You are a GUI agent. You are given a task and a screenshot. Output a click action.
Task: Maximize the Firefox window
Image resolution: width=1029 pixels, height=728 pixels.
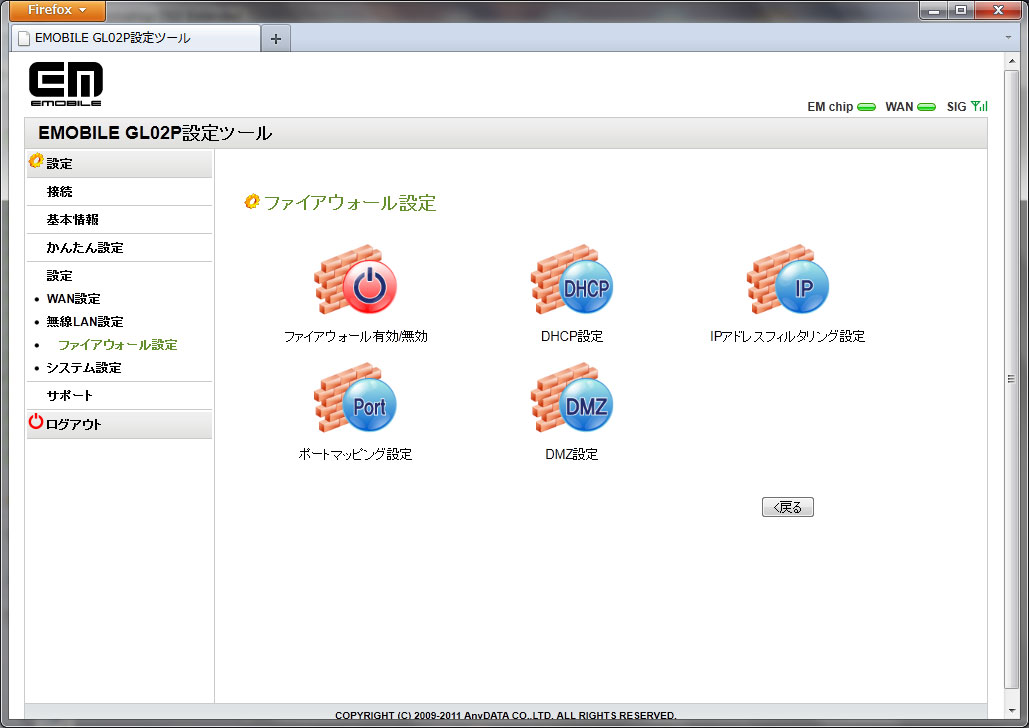(961, 11)
